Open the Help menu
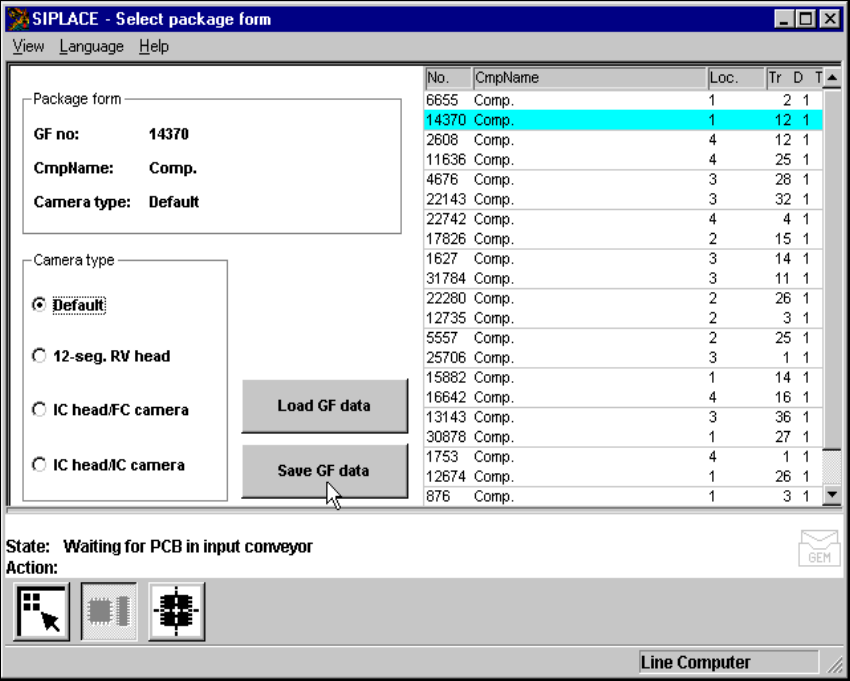 pos(154,46)
